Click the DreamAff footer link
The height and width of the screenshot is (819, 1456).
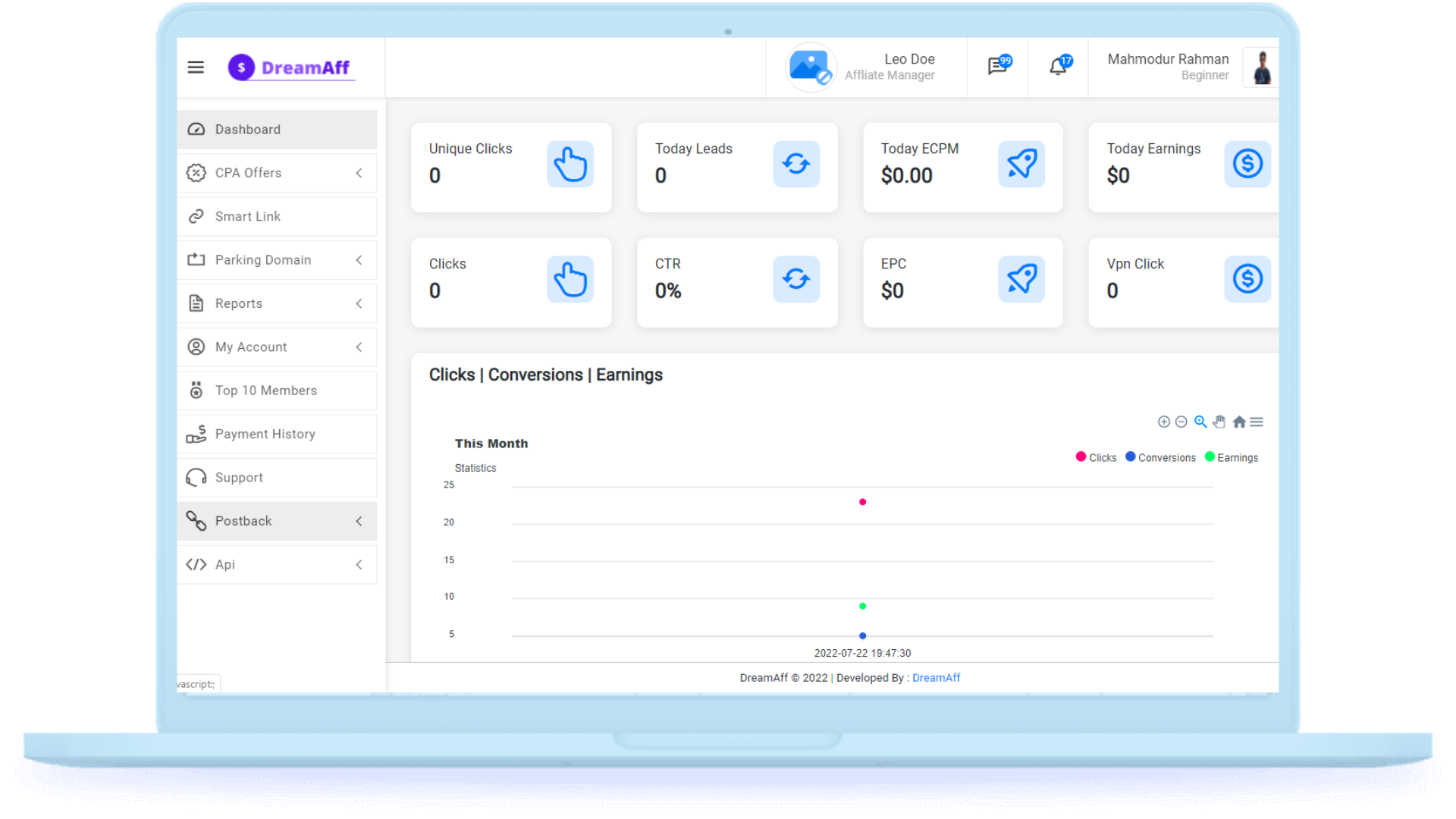click(936, 678)
